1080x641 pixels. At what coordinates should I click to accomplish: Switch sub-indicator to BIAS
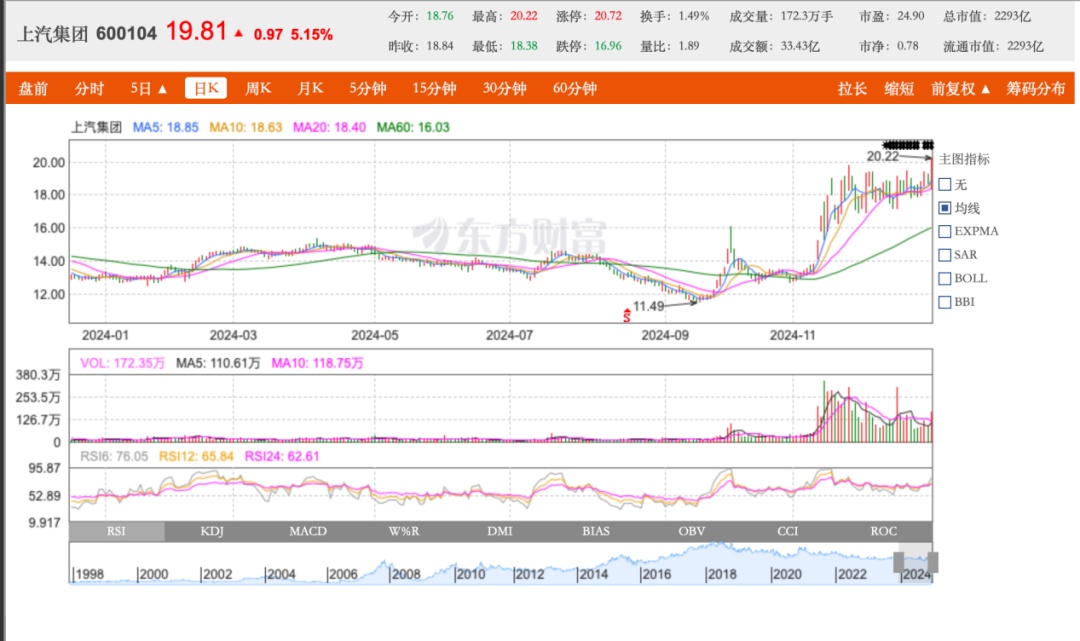click(x=596, y=531)
